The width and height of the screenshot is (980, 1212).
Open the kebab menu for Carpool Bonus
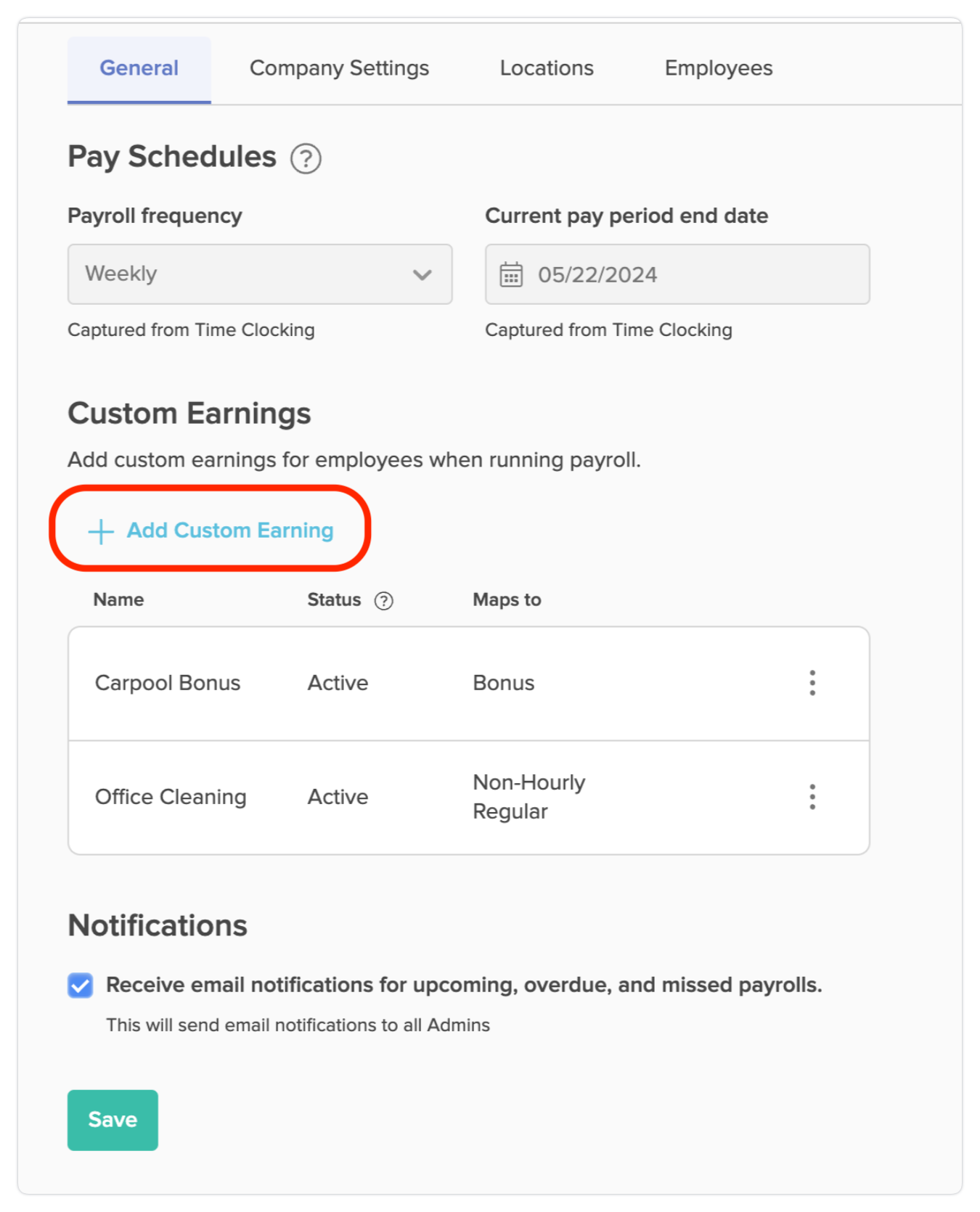tap(812, 682)
